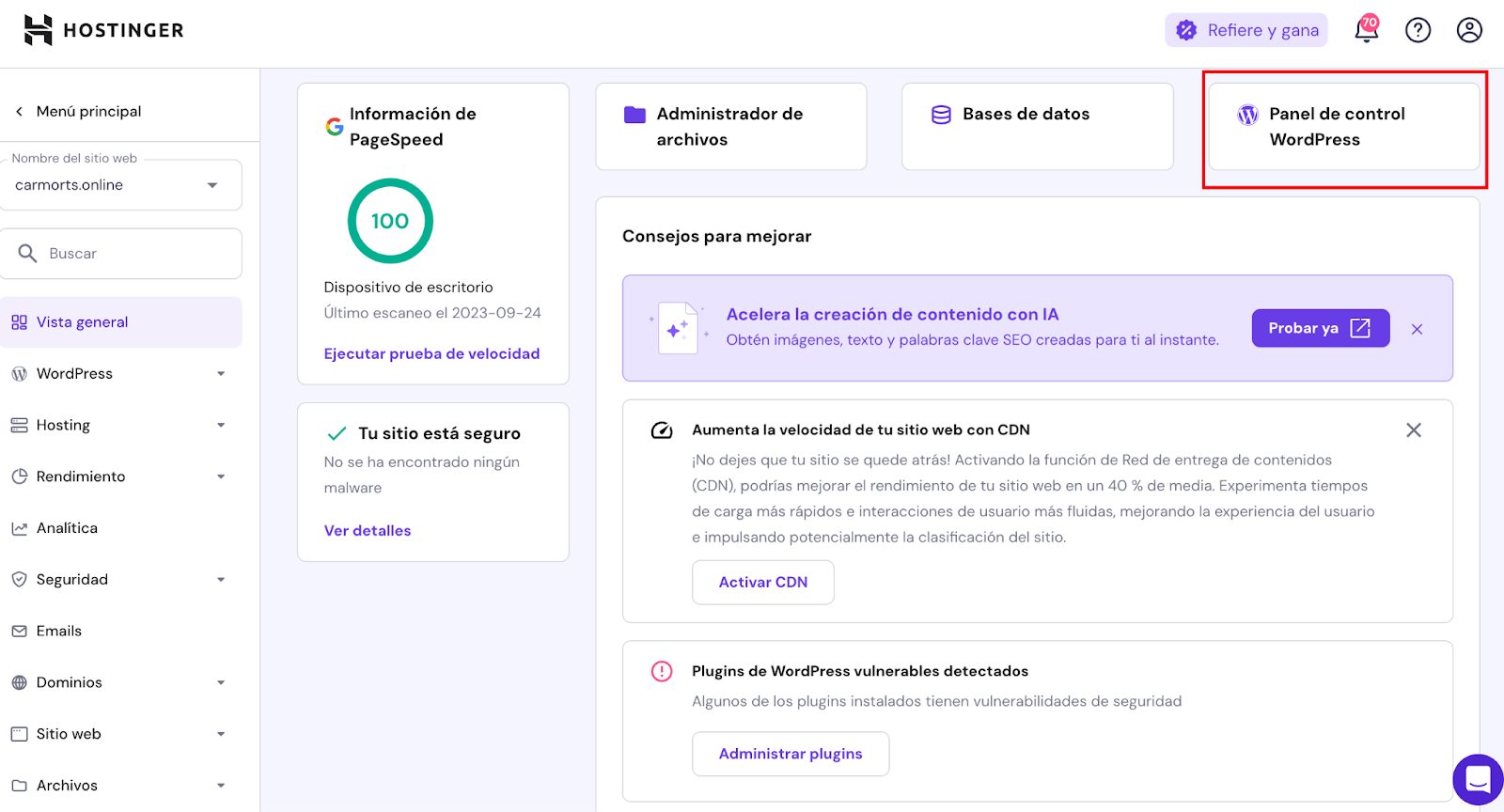Click the Consejos para mejorar heading
The width and height of the screenshot is (1504, 812).
pyautogui.click(x=716, y=237)
